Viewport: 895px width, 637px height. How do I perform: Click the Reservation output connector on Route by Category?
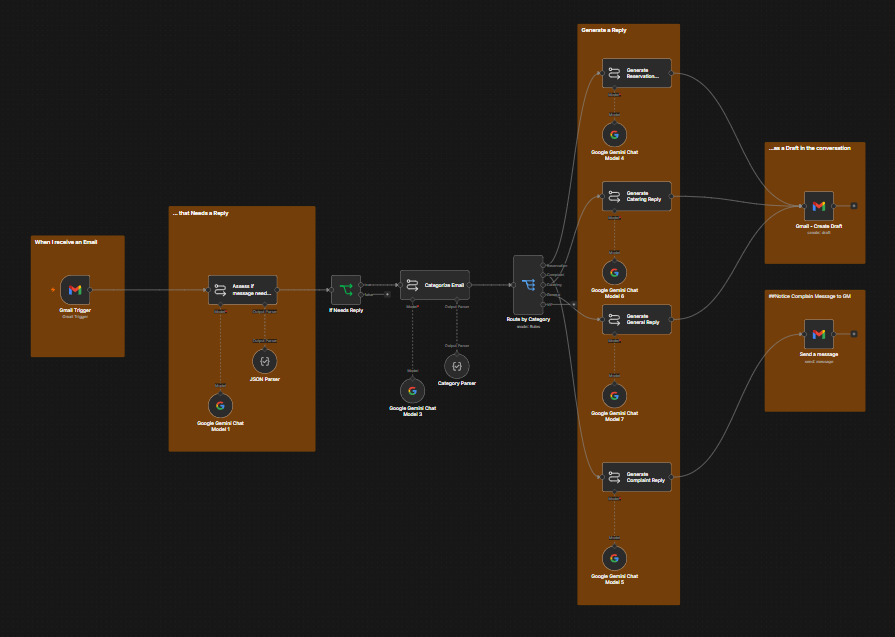click(x=543, y=265)
